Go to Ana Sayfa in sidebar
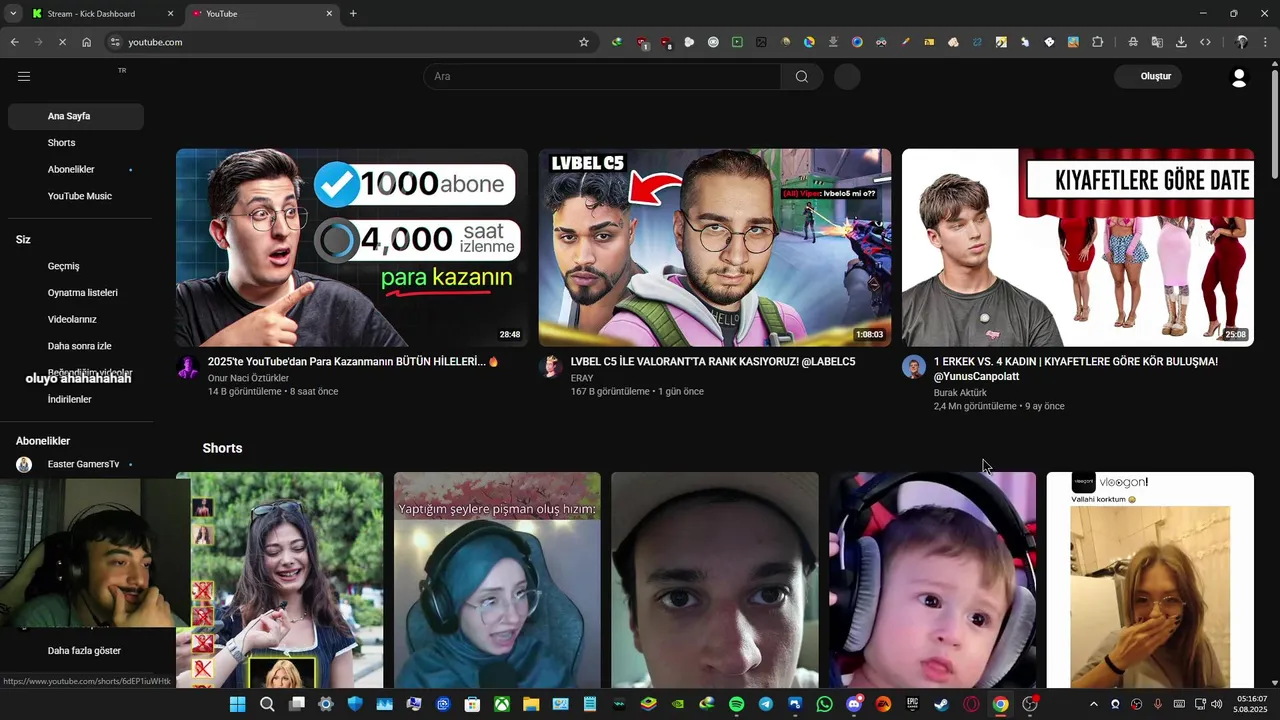The image size is (1280, 720). (x=76, y=116)
